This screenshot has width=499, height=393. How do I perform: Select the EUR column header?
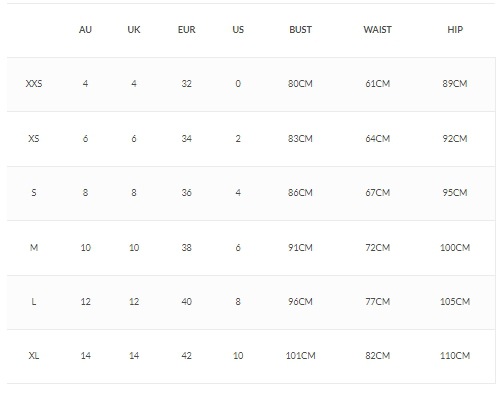186,30
